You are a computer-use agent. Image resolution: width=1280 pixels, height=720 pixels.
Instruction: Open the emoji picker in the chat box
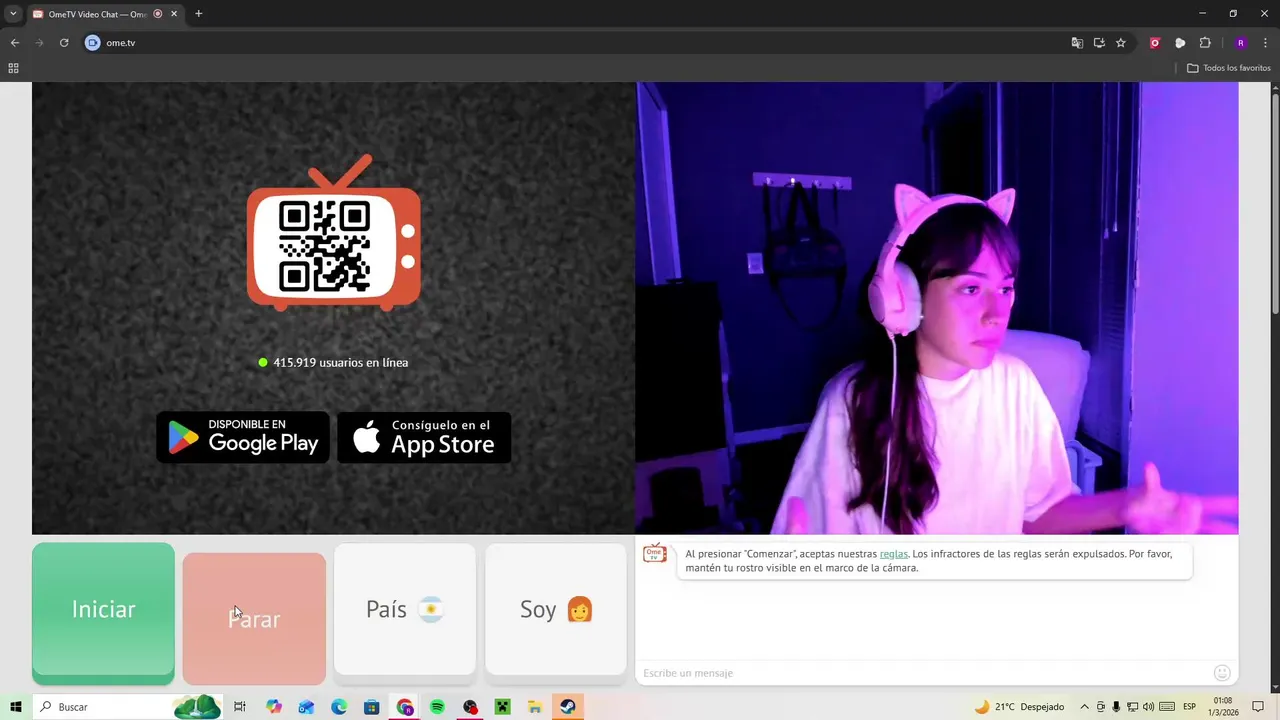click(x=1222, y=673)
